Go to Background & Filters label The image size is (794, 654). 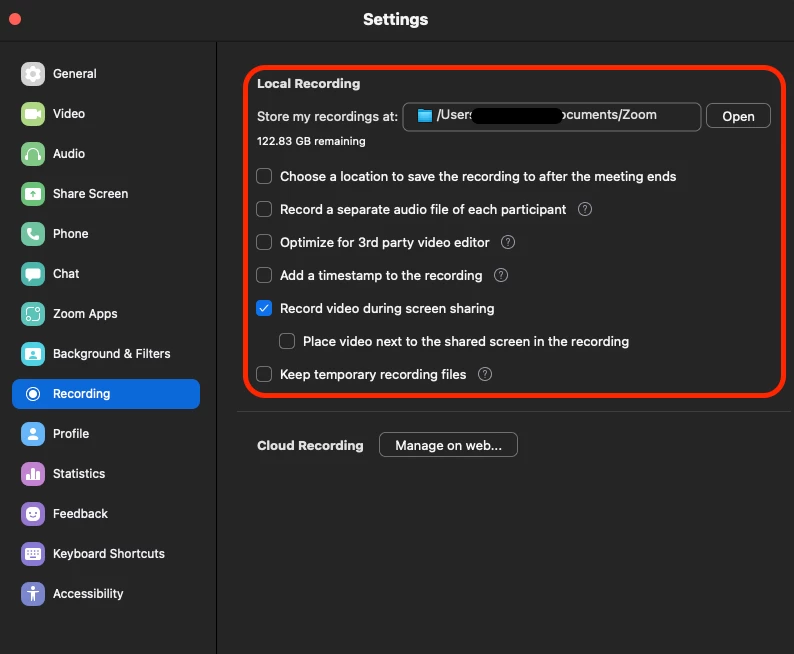point(111,354)
